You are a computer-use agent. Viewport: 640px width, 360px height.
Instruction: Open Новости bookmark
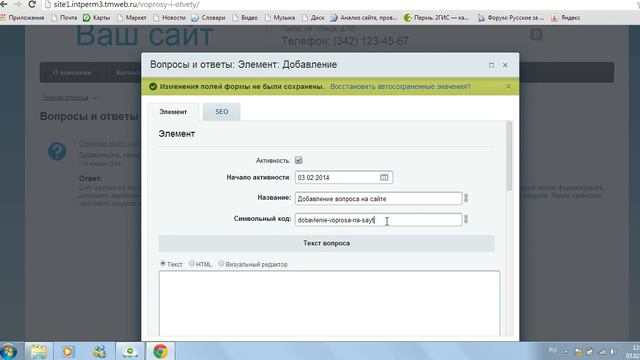(x=169, y=18)
